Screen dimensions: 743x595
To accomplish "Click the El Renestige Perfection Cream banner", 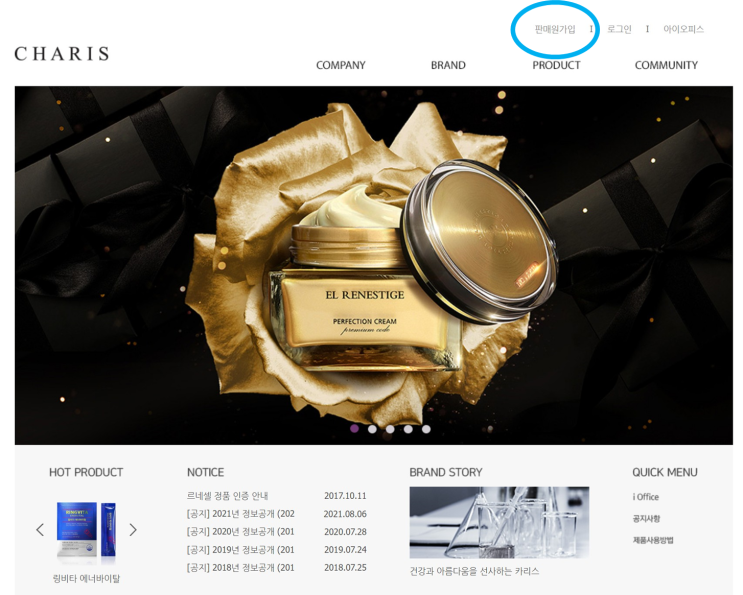I will pos(373,265).
